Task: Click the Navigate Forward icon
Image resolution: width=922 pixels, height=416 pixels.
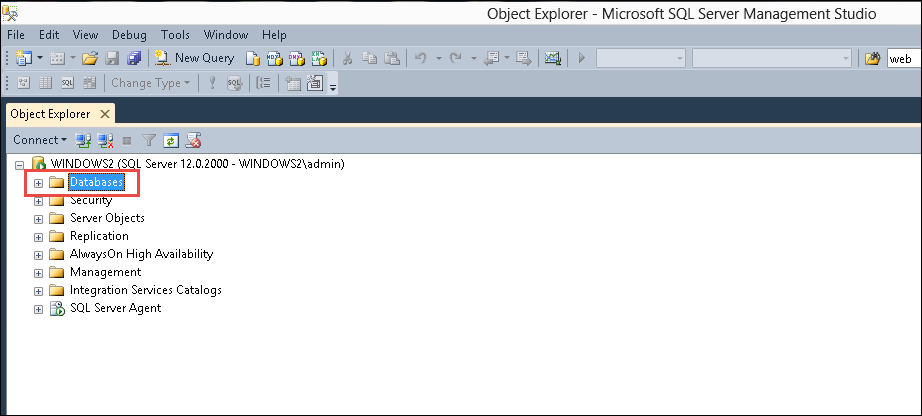Action: click(523, 58)
